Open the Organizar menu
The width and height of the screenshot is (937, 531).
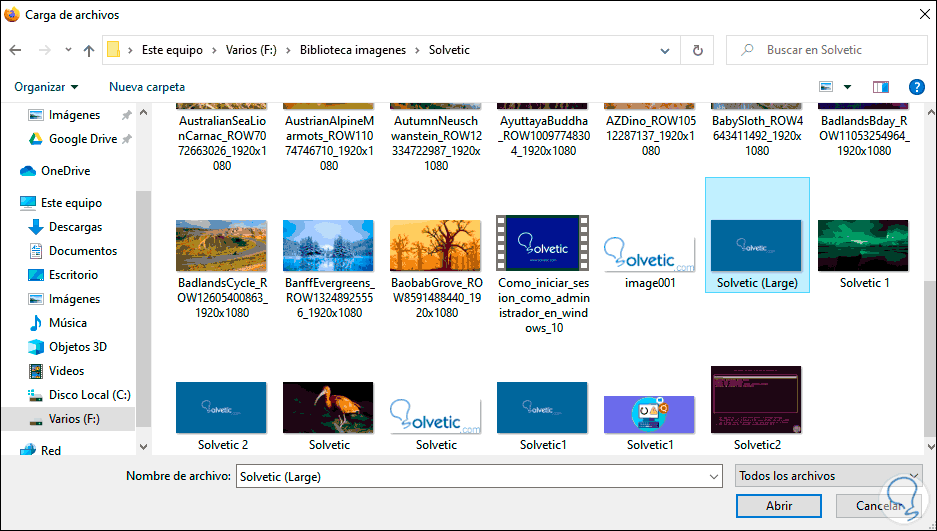click(46, 87)
